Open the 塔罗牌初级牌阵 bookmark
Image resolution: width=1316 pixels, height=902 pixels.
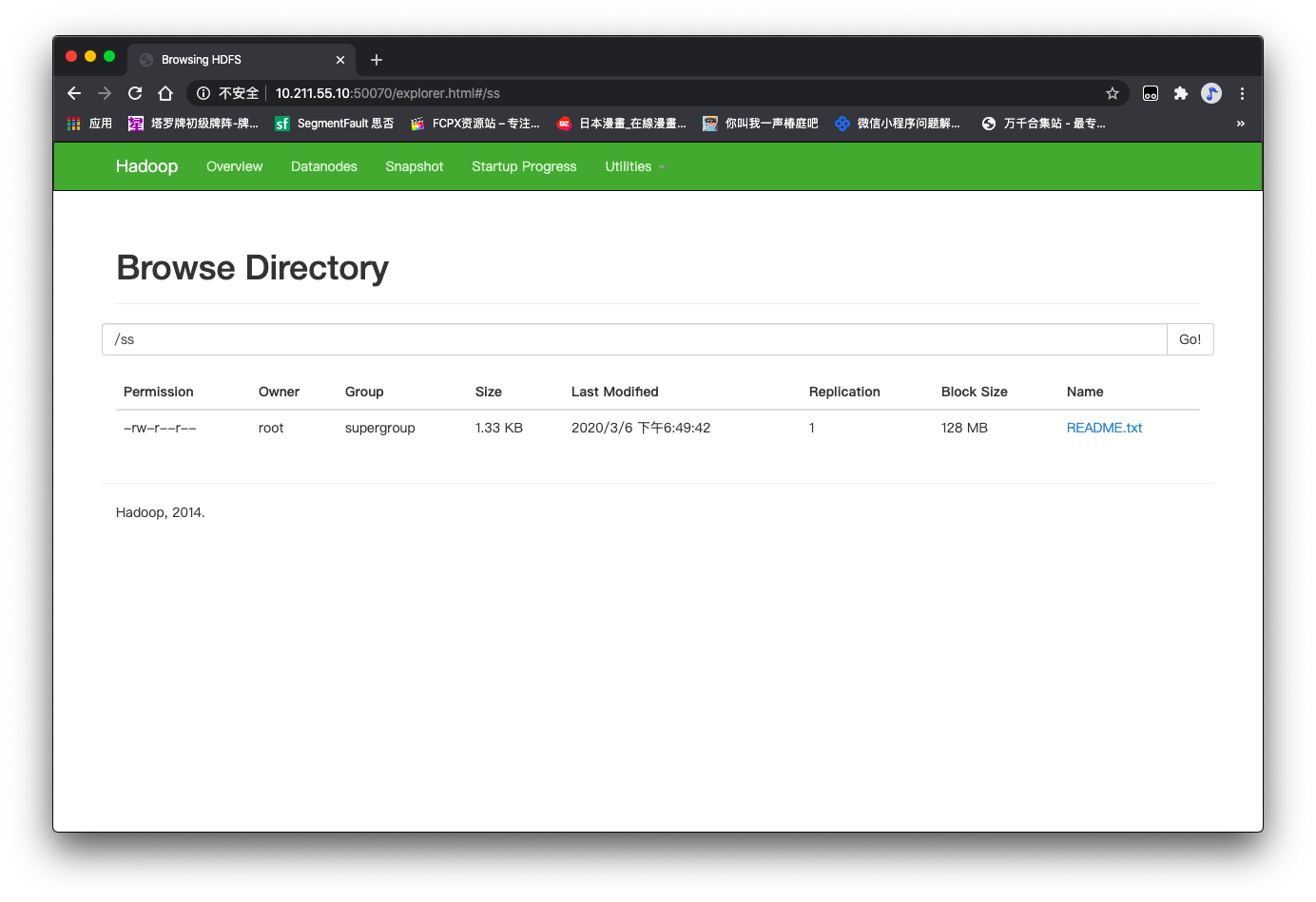click(x=193, y=124)
